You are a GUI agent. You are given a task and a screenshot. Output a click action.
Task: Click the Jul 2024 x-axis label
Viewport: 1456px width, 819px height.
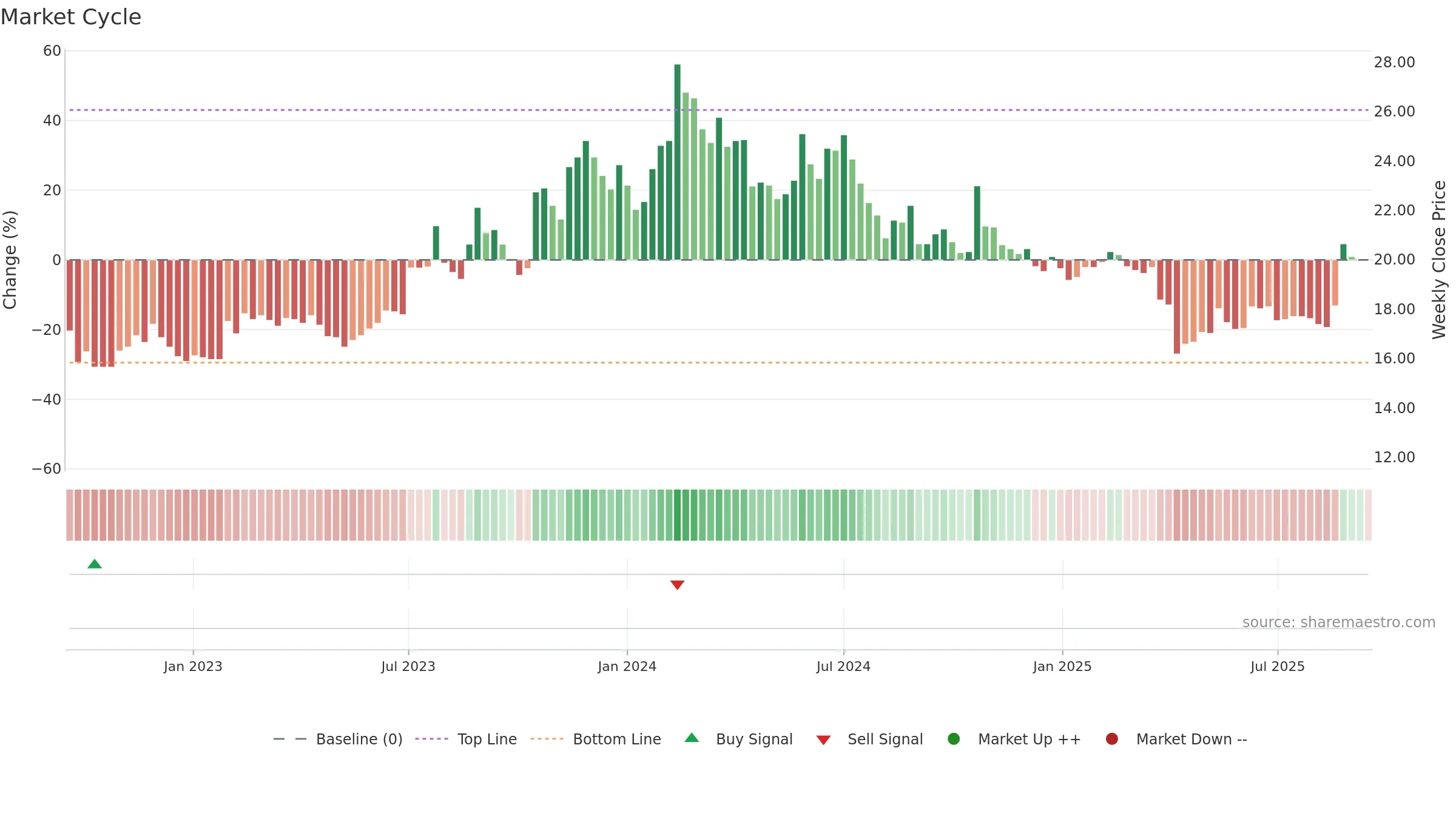point(843,666)
